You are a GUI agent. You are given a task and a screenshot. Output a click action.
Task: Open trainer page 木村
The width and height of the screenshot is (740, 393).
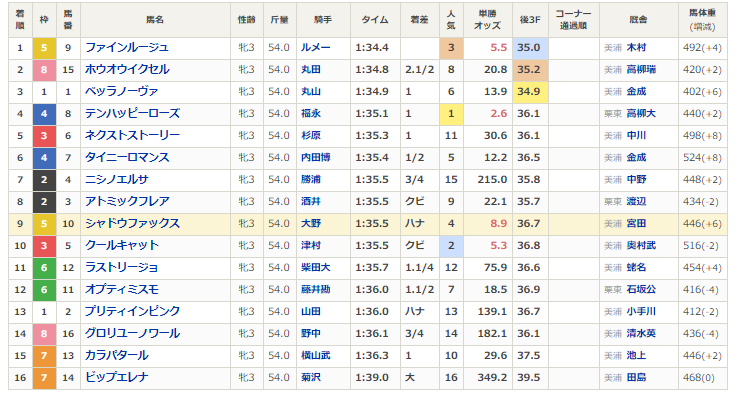coord(636,48)
